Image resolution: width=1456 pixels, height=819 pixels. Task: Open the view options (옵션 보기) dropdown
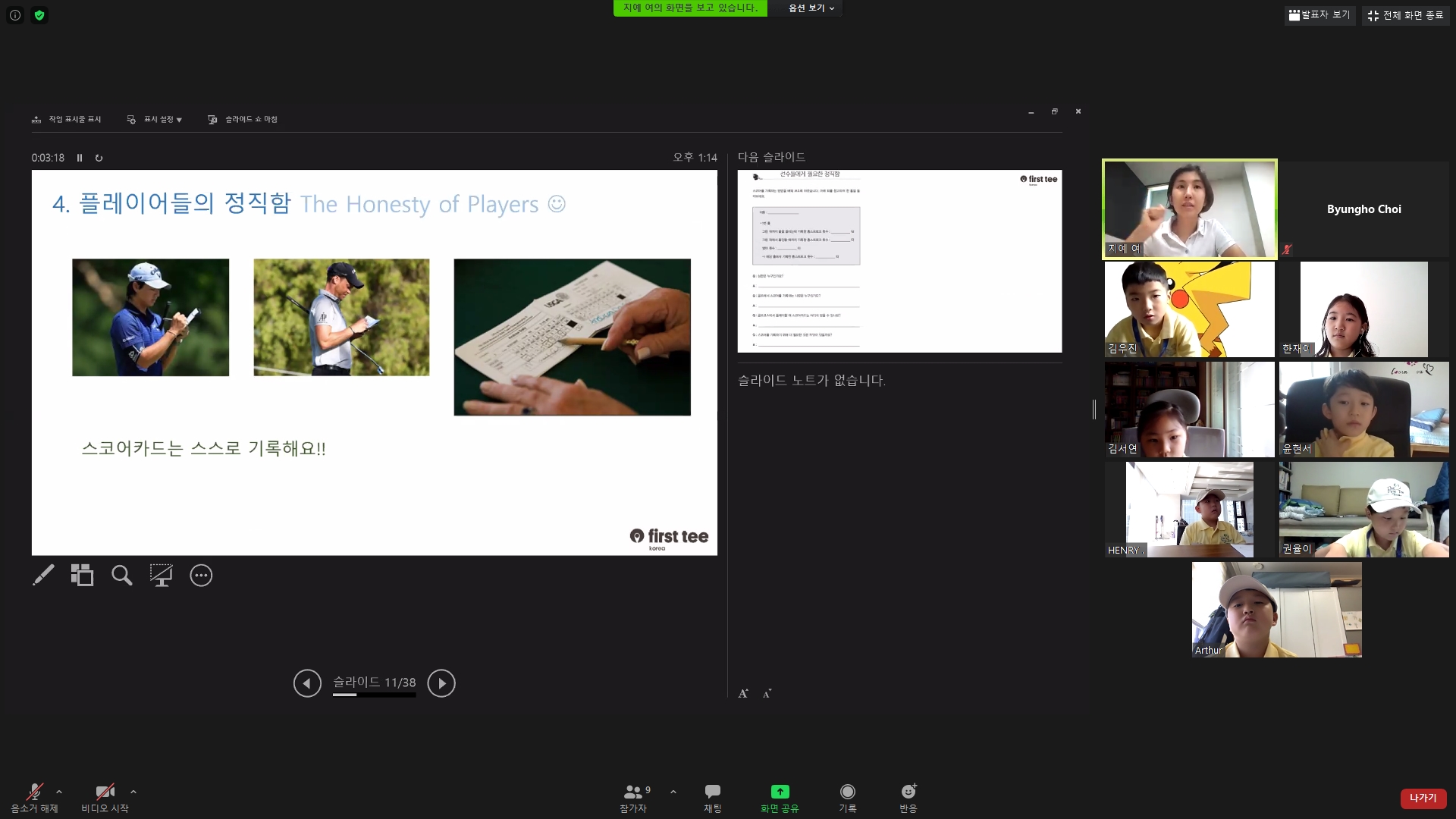pos(811,8)
